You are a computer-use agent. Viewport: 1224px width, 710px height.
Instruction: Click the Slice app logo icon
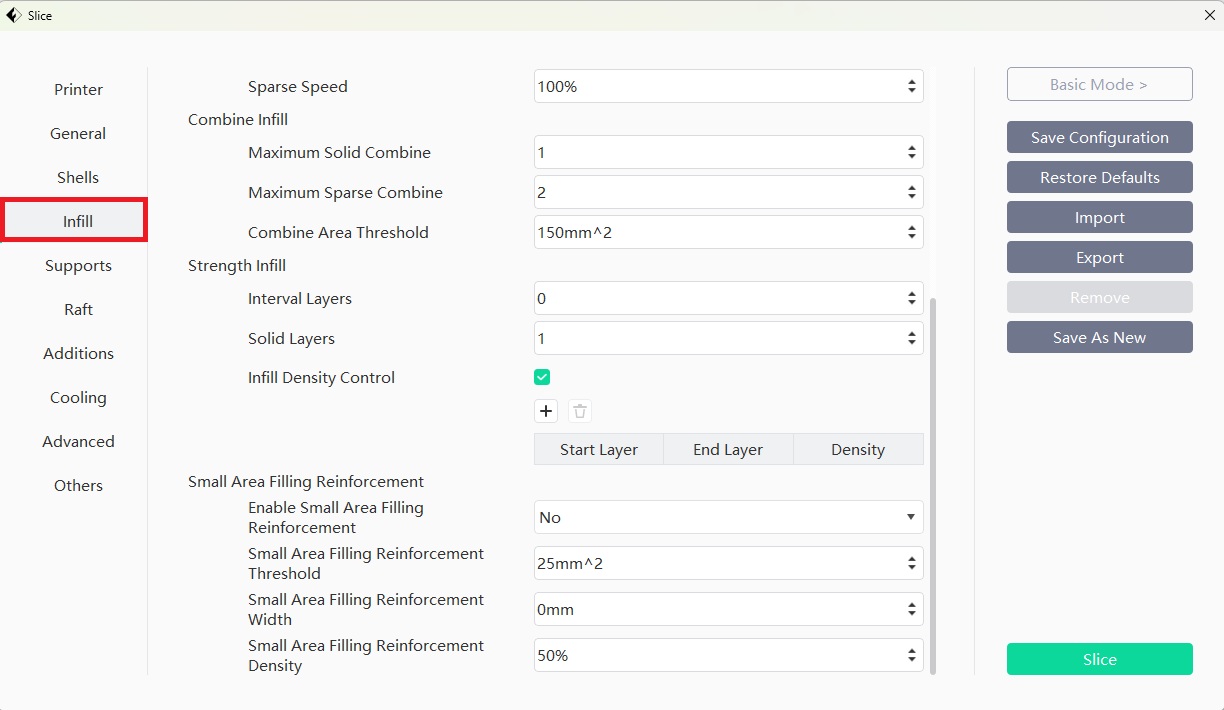pos(14,15)
